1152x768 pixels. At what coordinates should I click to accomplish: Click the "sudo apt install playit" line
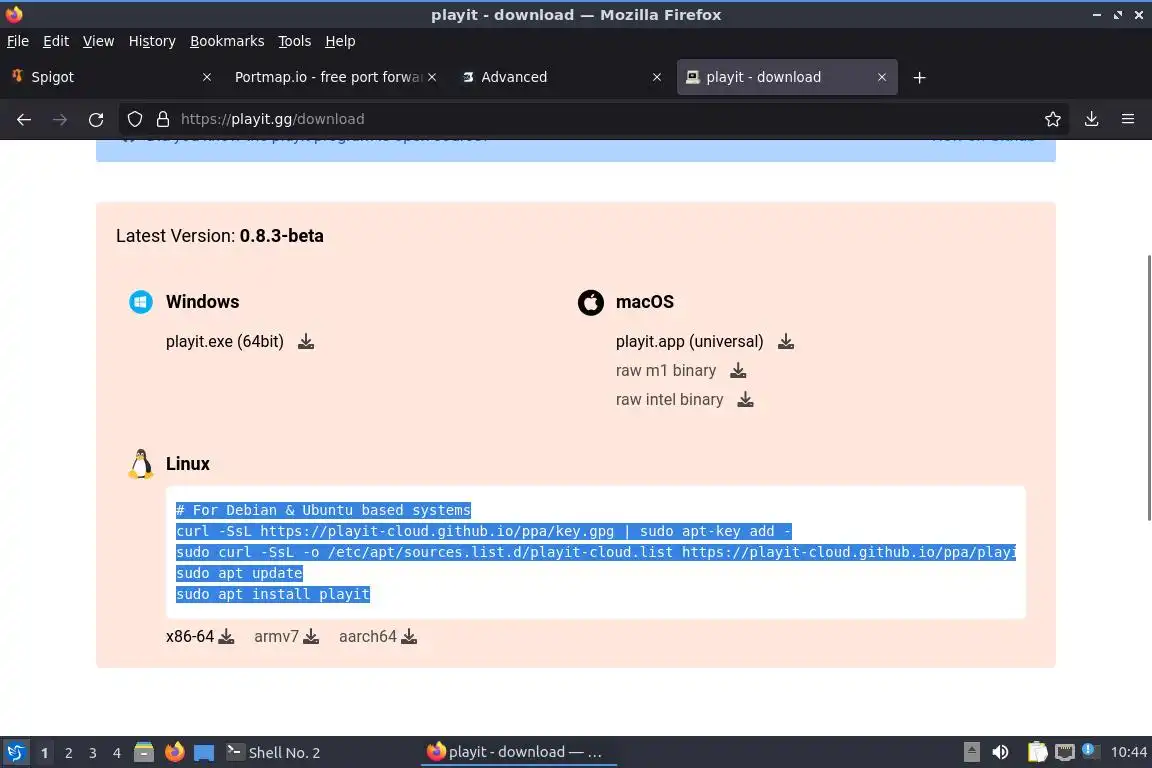click(273, 594)
